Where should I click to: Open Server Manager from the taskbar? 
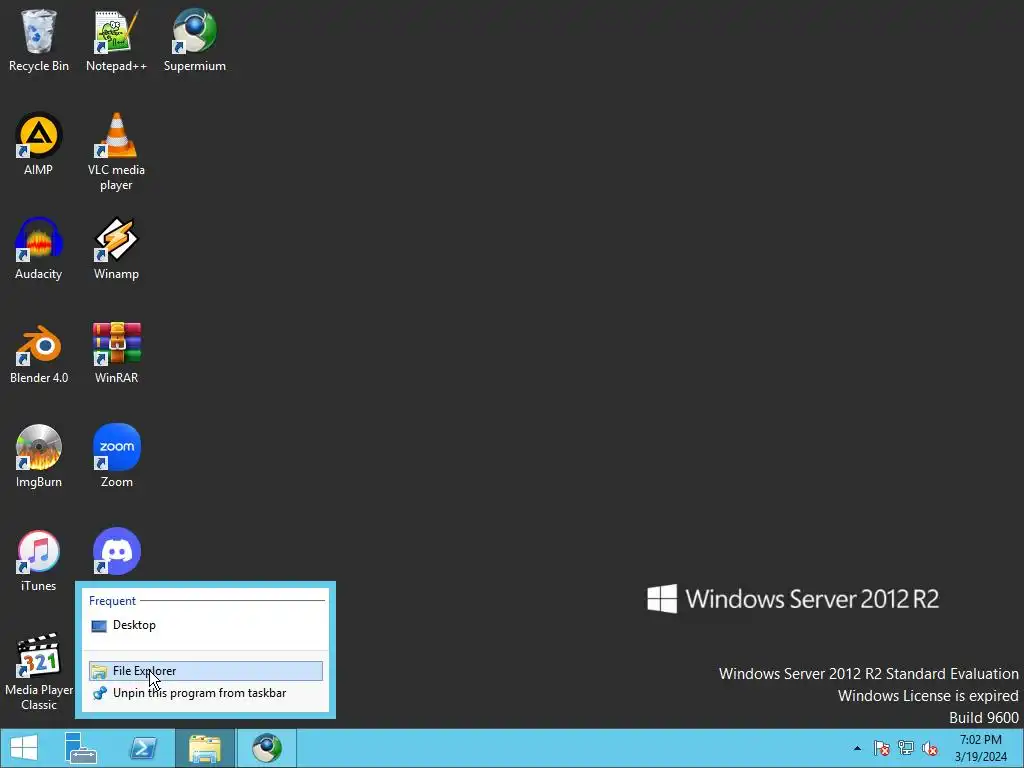81,748
